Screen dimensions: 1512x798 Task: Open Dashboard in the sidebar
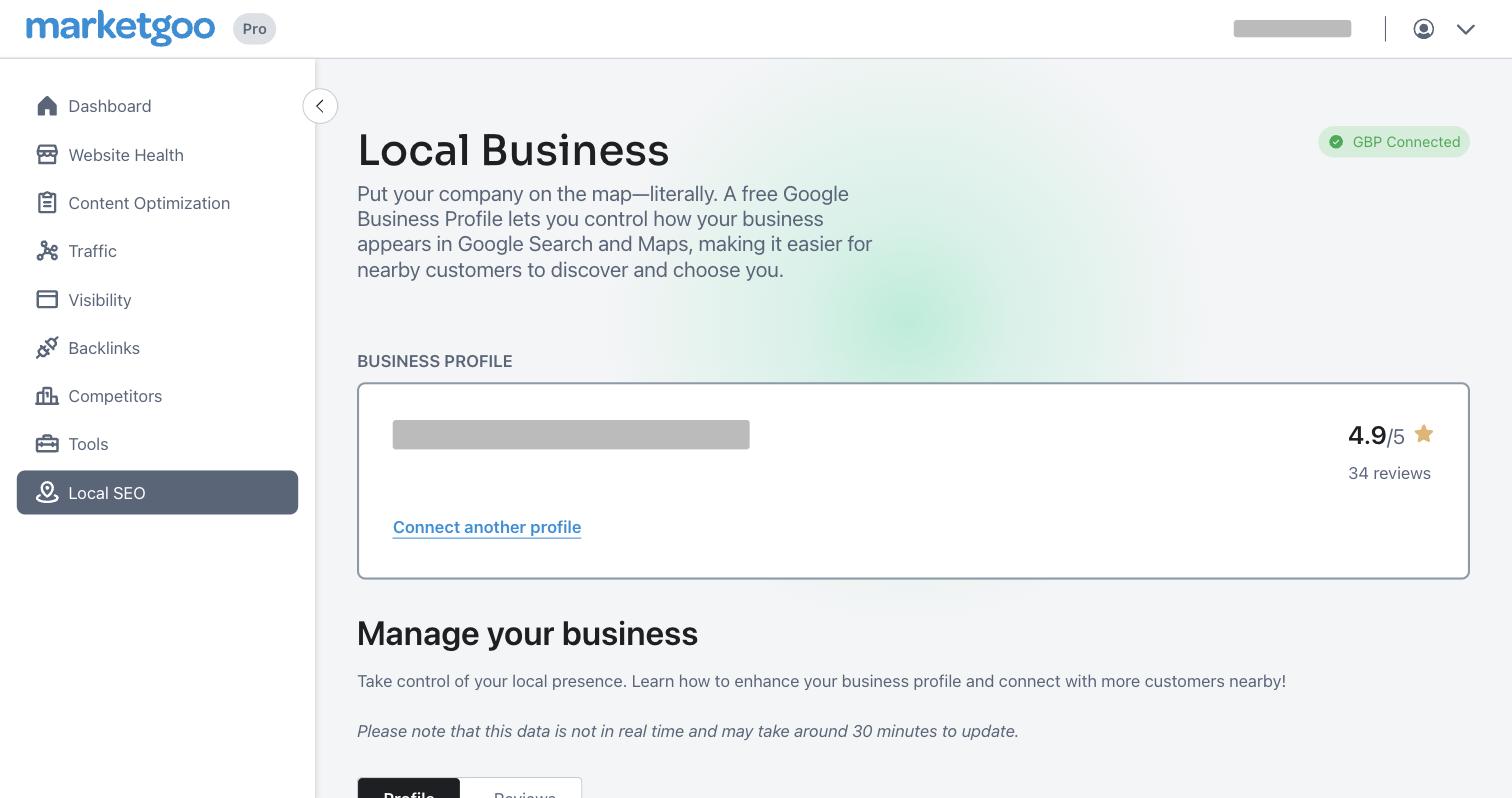[x=157, y=106]
